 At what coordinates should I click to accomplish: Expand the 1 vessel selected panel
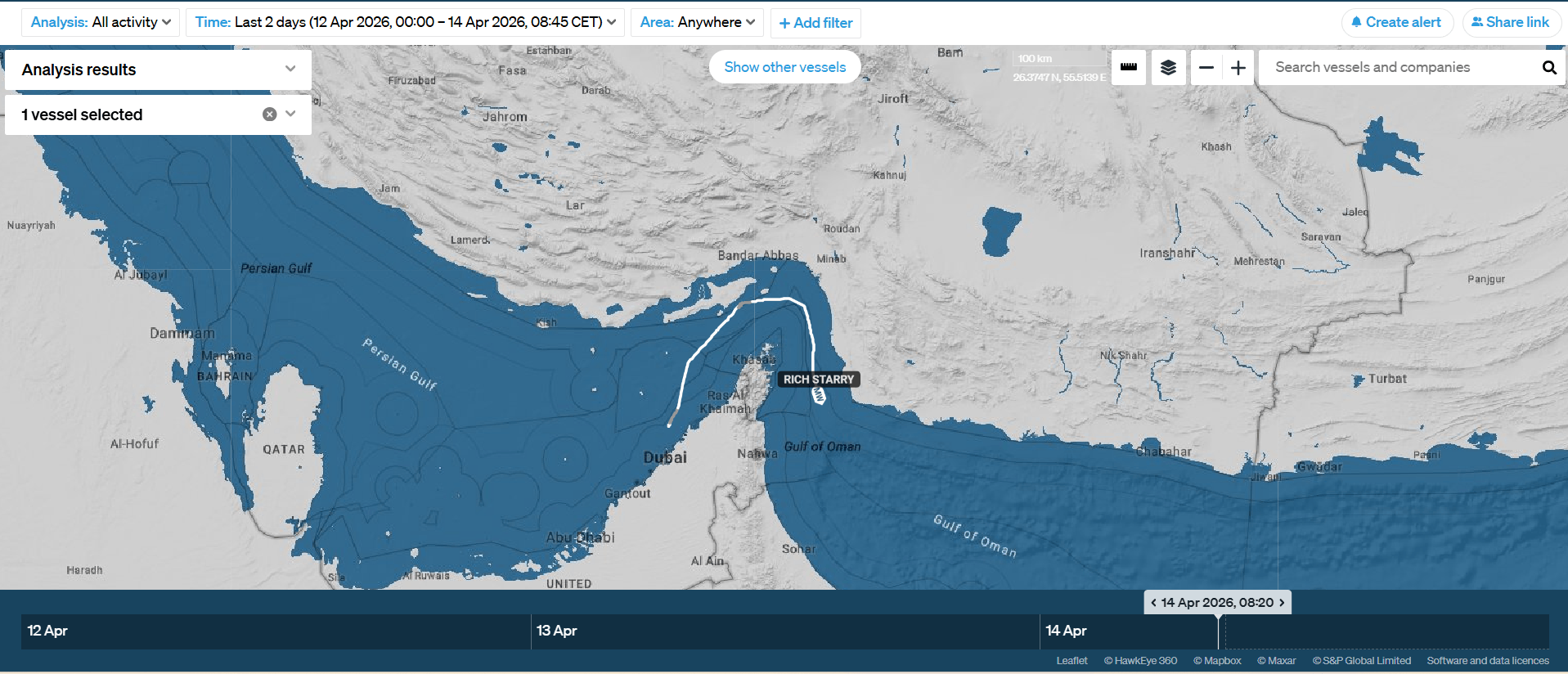(x=290, y=115)
